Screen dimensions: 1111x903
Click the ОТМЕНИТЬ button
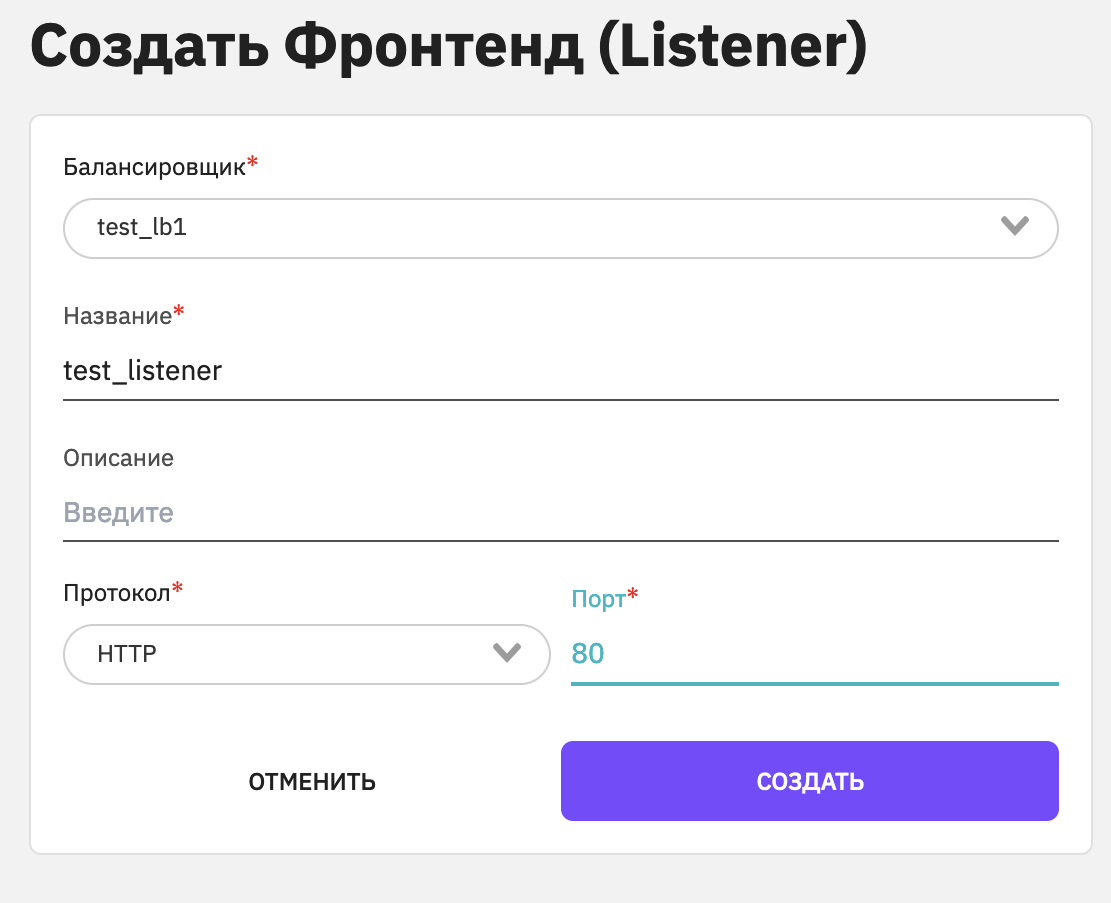(x=312, y=781)
